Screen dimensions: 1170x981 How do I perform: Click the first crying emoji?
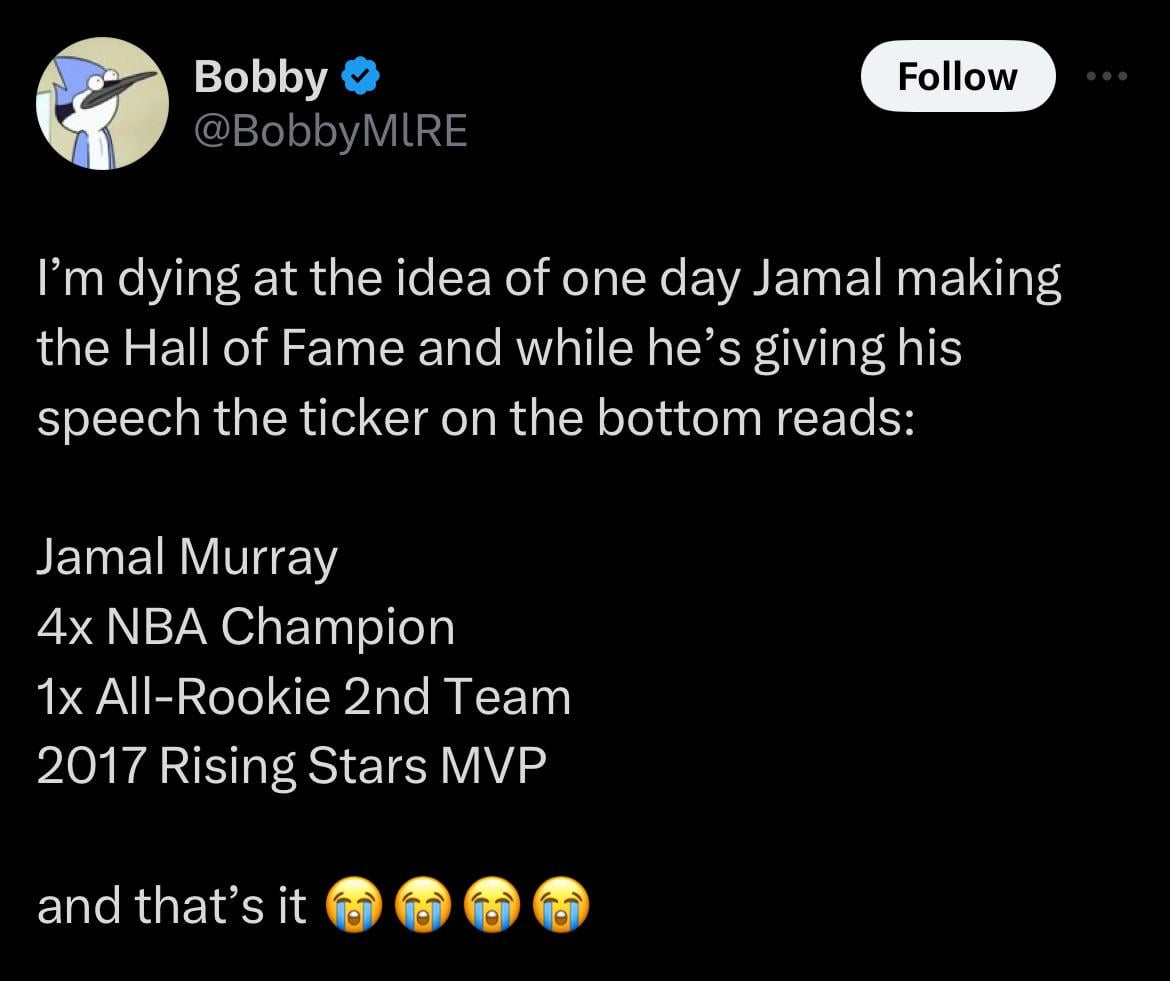pyautogui.click(x=354, y=906)
